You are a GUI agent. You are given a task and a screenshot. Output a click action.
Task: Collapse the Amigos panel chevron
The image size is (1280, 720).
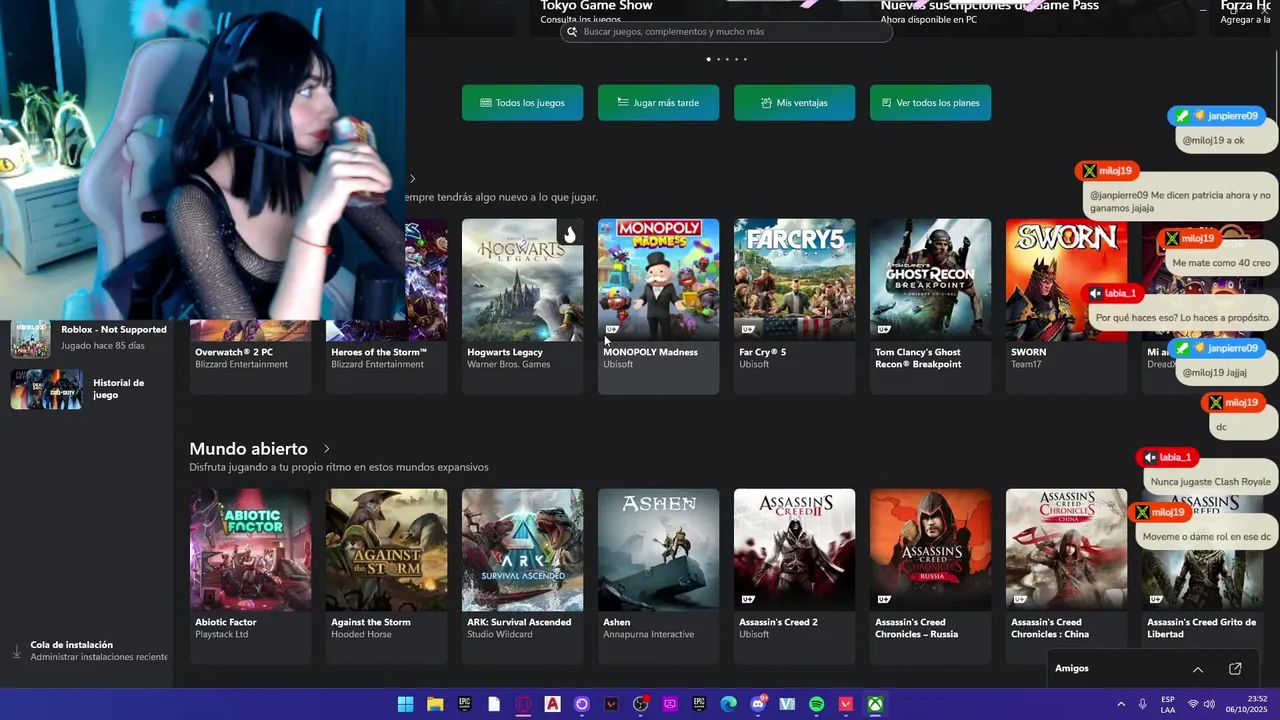tap(1197, 669)
